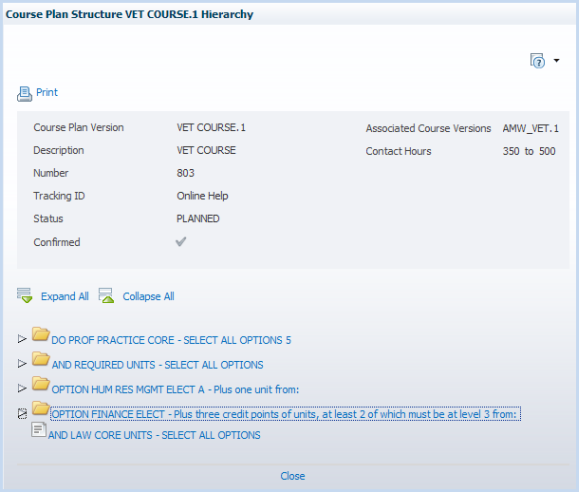Viewport: 579px width, 492px height.
Task: Click the Collapse All link
Action: tap(148, 296)
